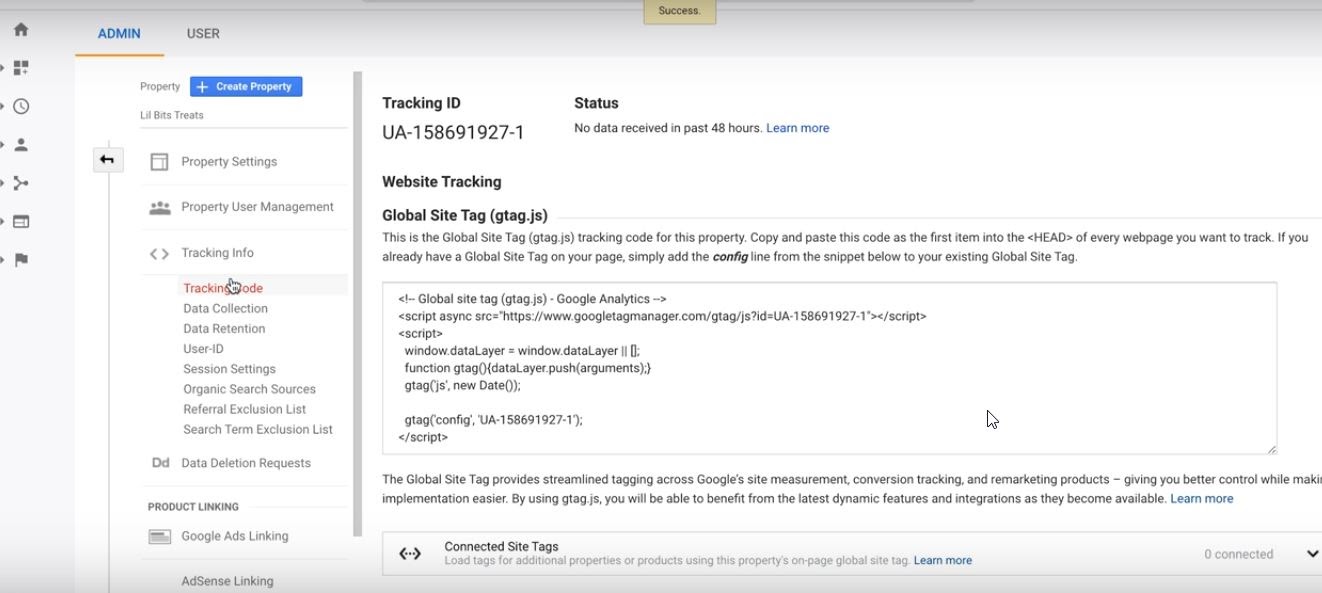Image resolution: width=1322 pixels, height=593 pixels.
Task: Click the Conversions flag icon
Action: pos(21,260)
